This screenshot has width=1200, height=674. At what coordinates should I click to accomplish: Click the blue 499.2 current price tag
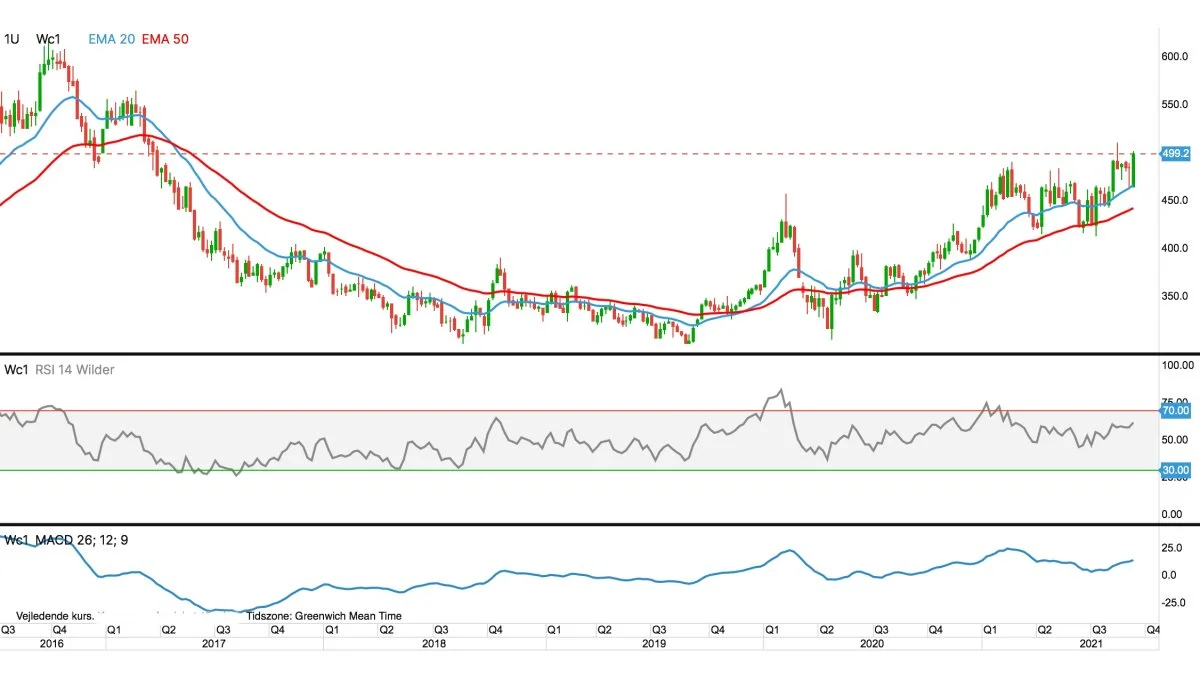1175,154
